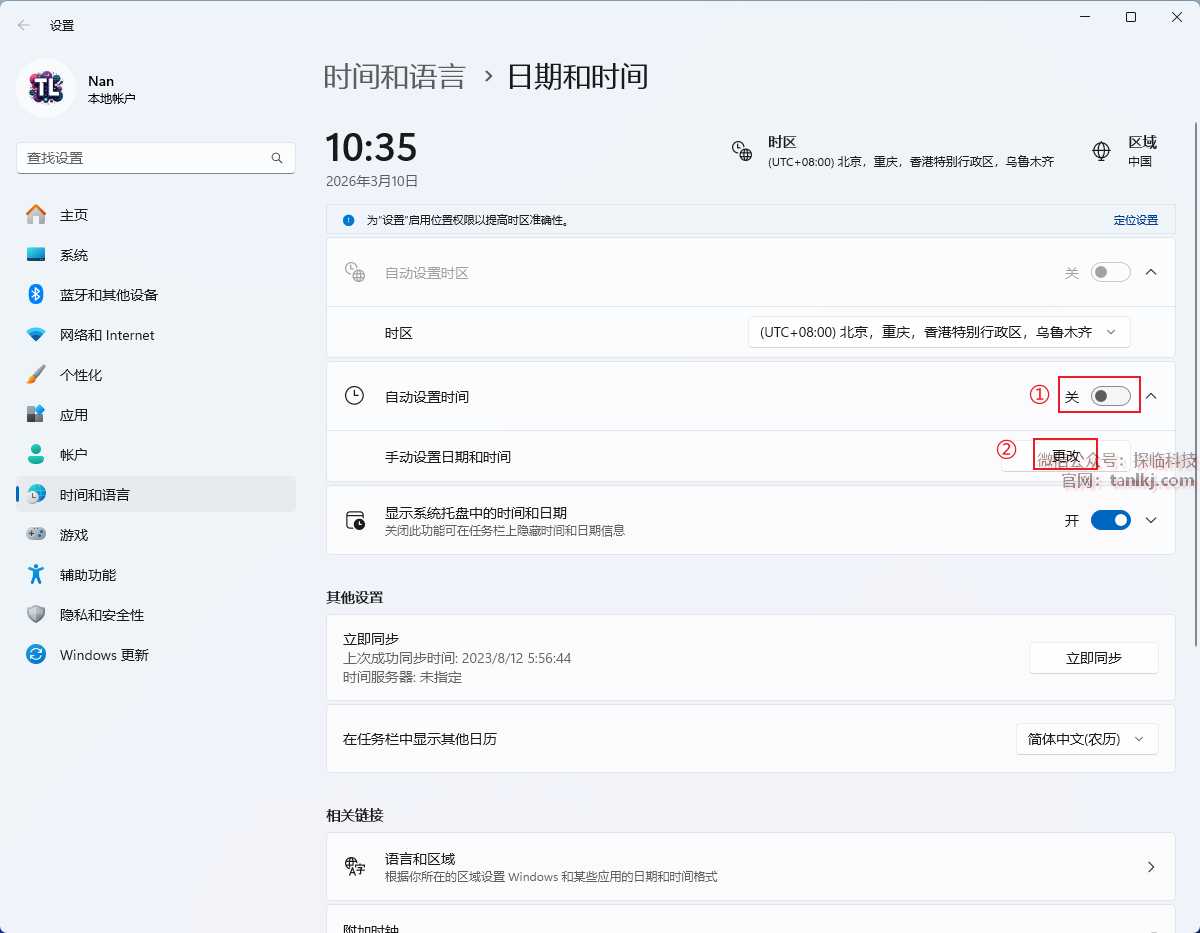Screen dimensions: 1200x933
Task: Go to 应用 in the sidebar
Action: click(x=74, y=415)
